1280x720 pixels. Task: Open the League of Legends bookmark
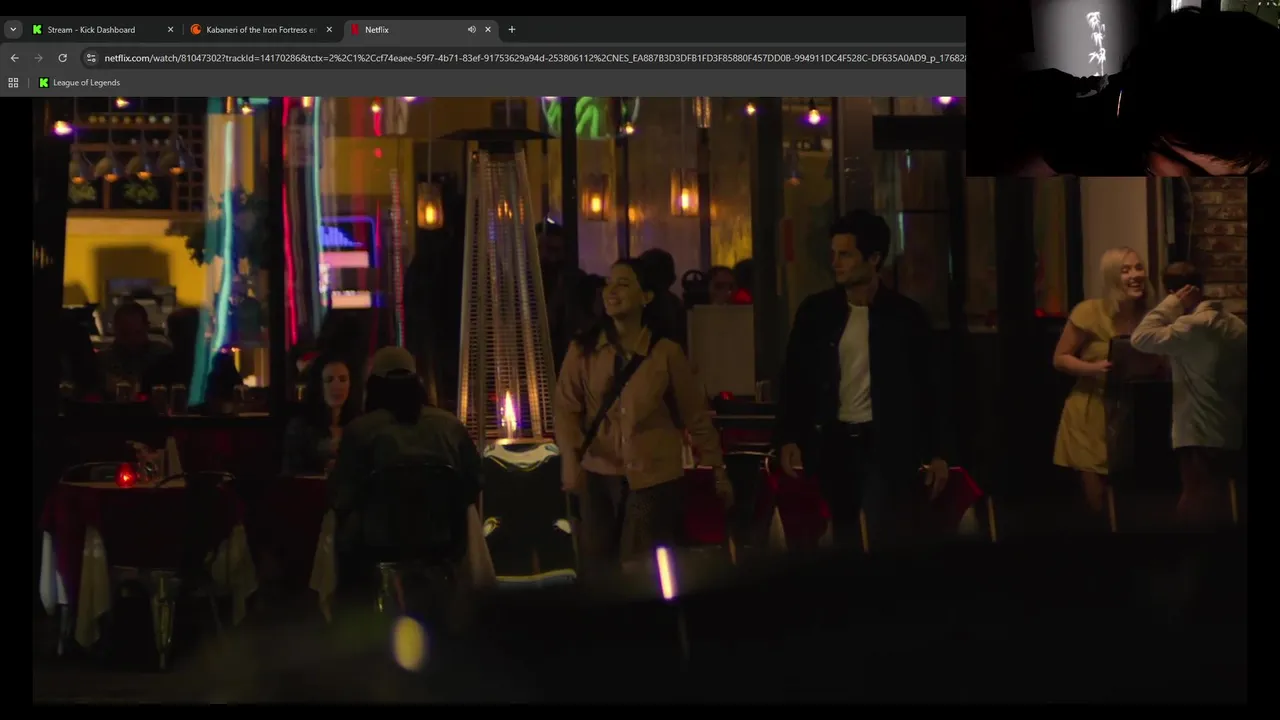pyautogui.click(x=79, y=83)
